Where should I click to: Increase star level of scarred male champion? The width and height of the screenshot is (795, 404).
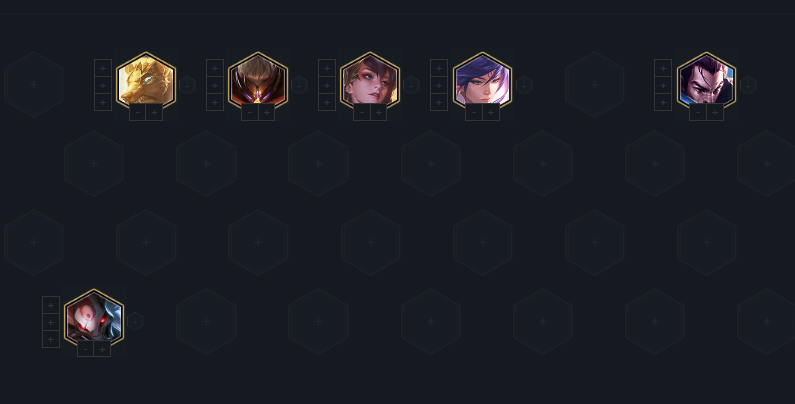coord(715,112)
